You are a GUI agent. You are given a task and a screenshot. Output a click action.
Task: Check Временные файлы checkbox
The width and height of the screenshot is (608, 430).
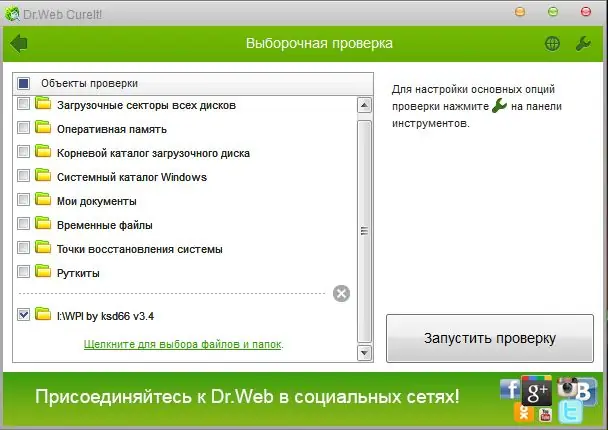(24, 224)
